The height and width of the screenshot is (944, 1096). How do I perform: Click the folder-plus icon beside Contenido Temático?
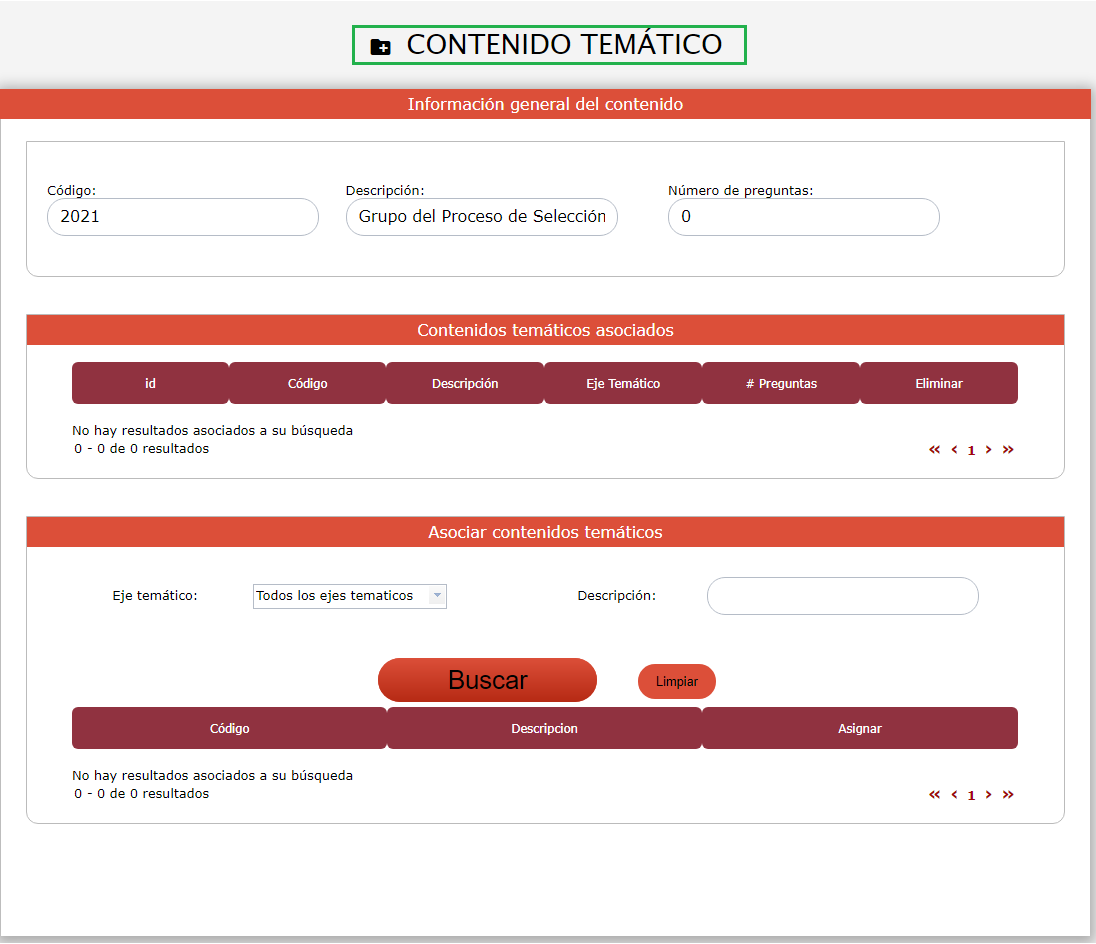(381, 46)
